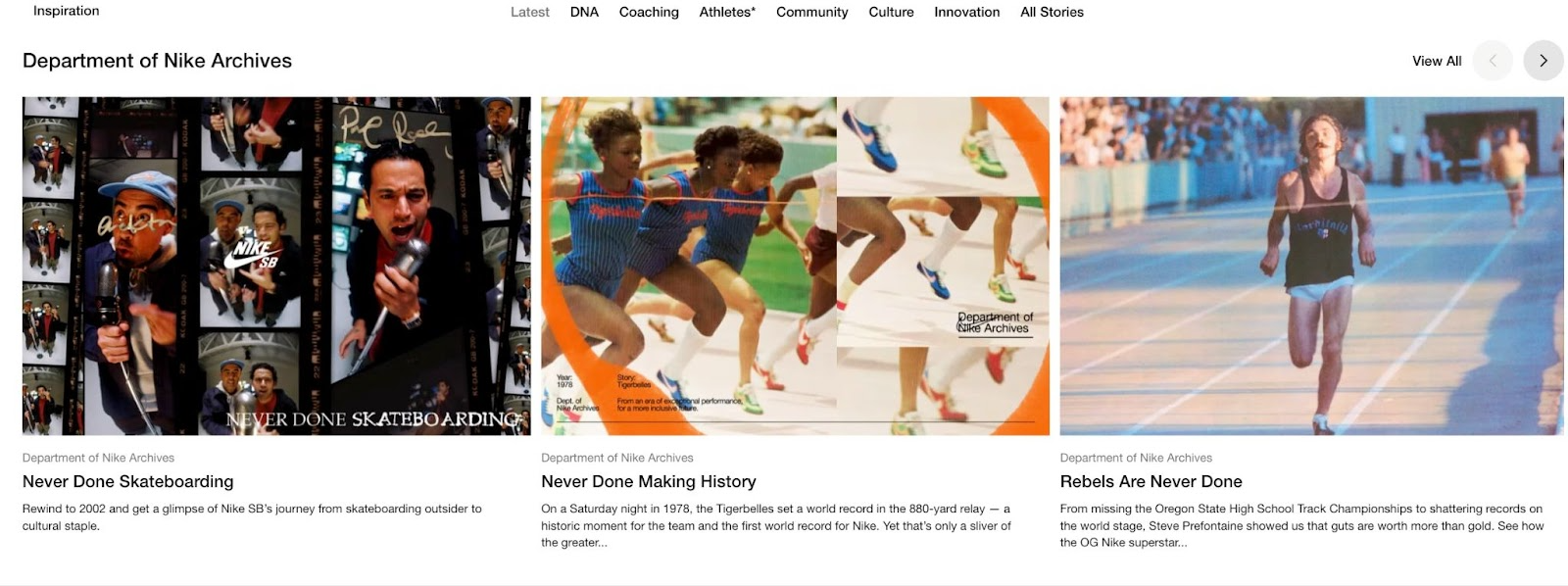Image resolution: width=1568 pixels, height=586 pixels.
Task: Open Rebels Are Never Done title
Action: 1151,481
